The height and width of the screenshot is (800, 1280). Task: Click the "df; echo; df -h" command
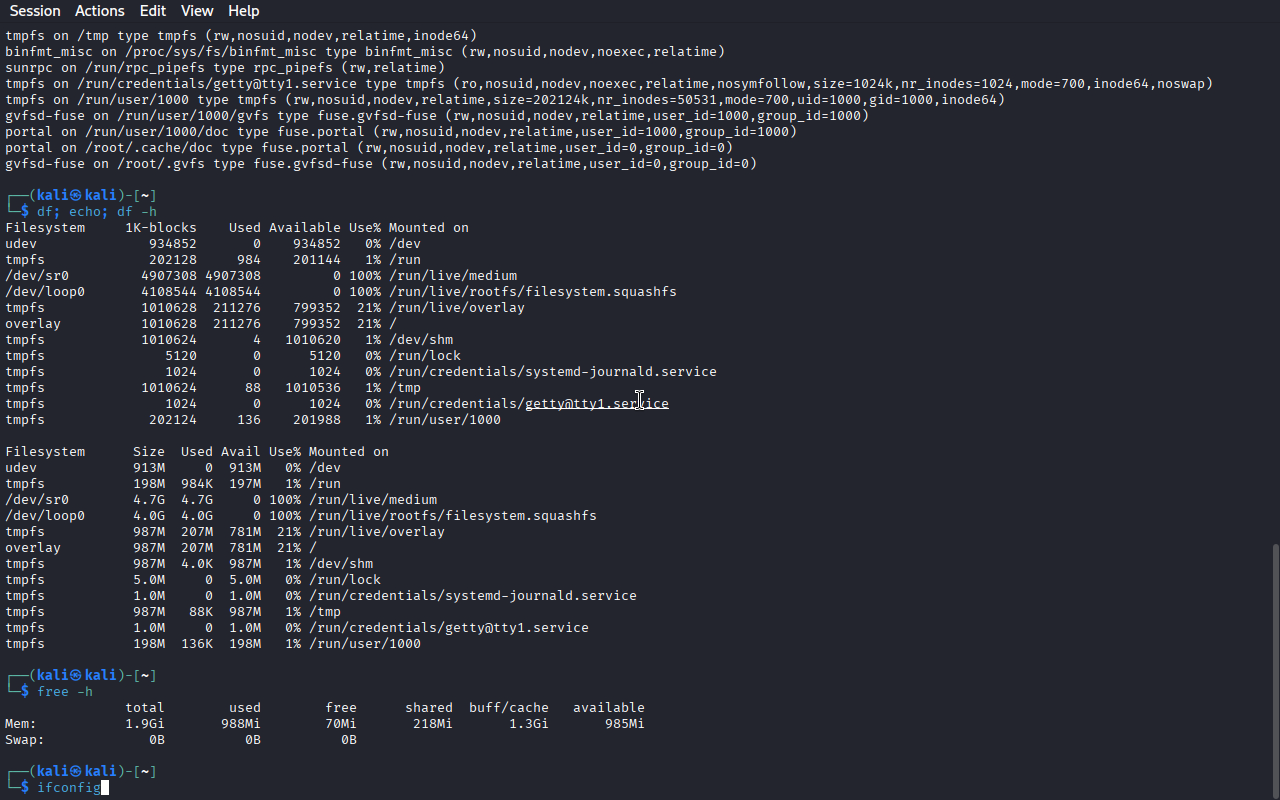click(x=96, y=212)
